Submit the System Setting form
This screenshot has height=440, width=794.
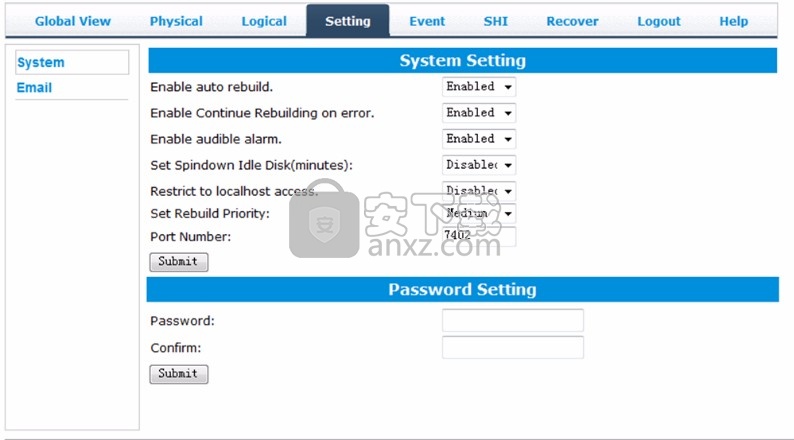tap(179, 262)
